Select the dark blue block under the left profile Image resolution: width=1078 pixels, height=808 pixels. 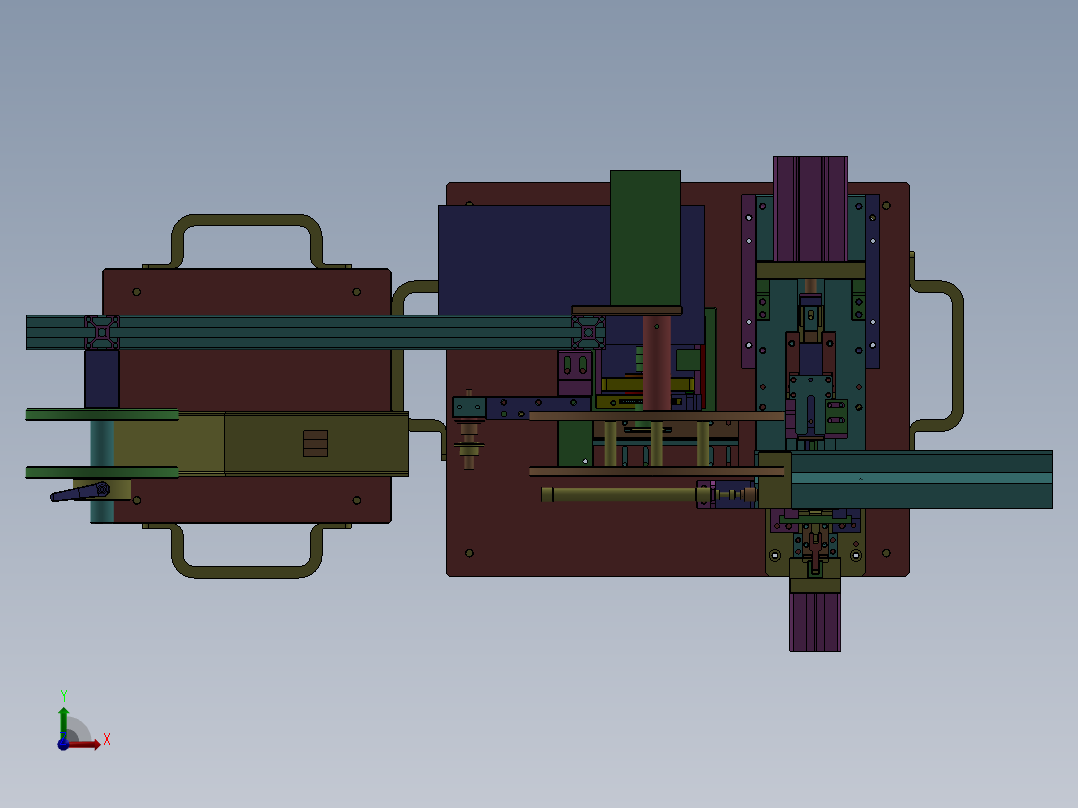click(102, 379)
